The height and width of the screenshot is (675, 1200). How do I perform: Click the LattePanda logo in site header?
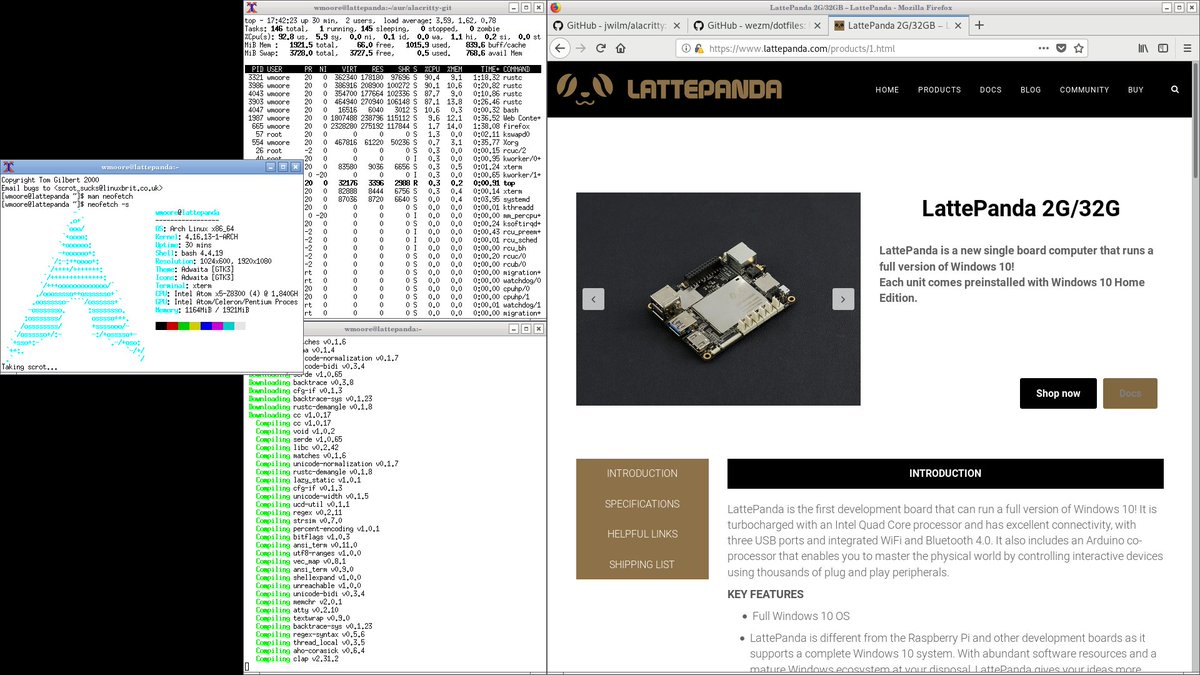[x=669, y=89]
